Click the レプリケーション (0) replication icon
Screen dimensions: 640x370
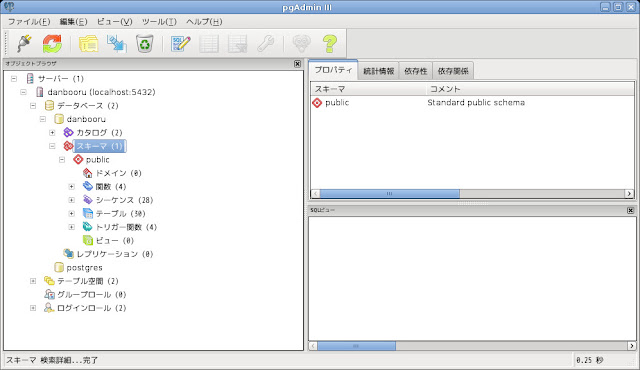69,254
